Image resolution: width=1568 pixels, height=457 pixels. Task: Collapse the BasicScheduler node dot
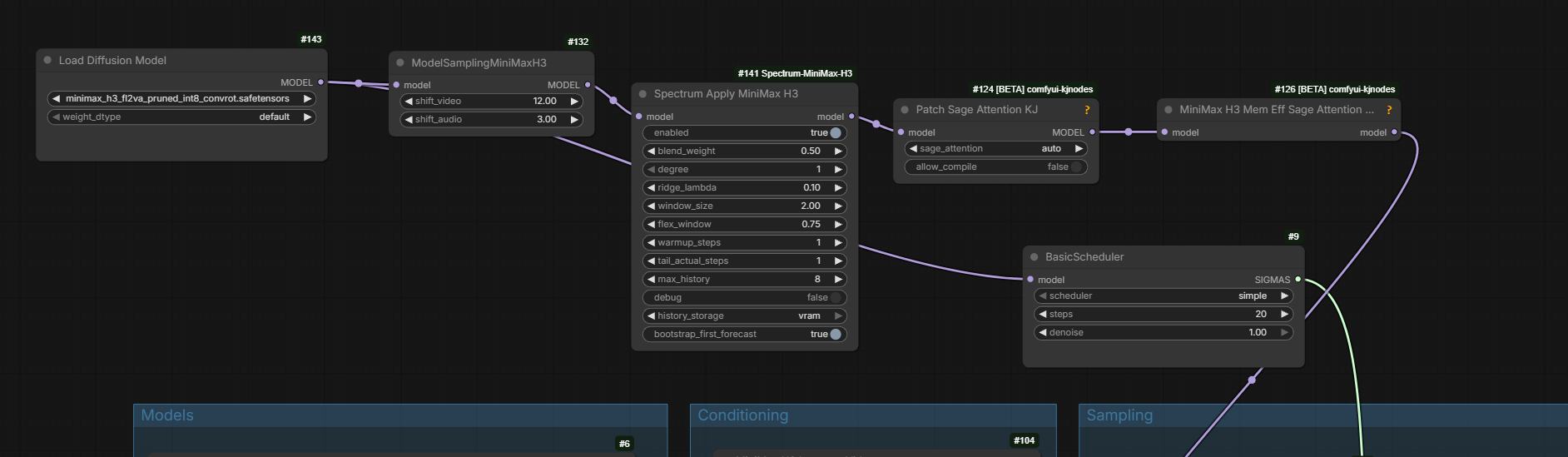click(1035, 257)
